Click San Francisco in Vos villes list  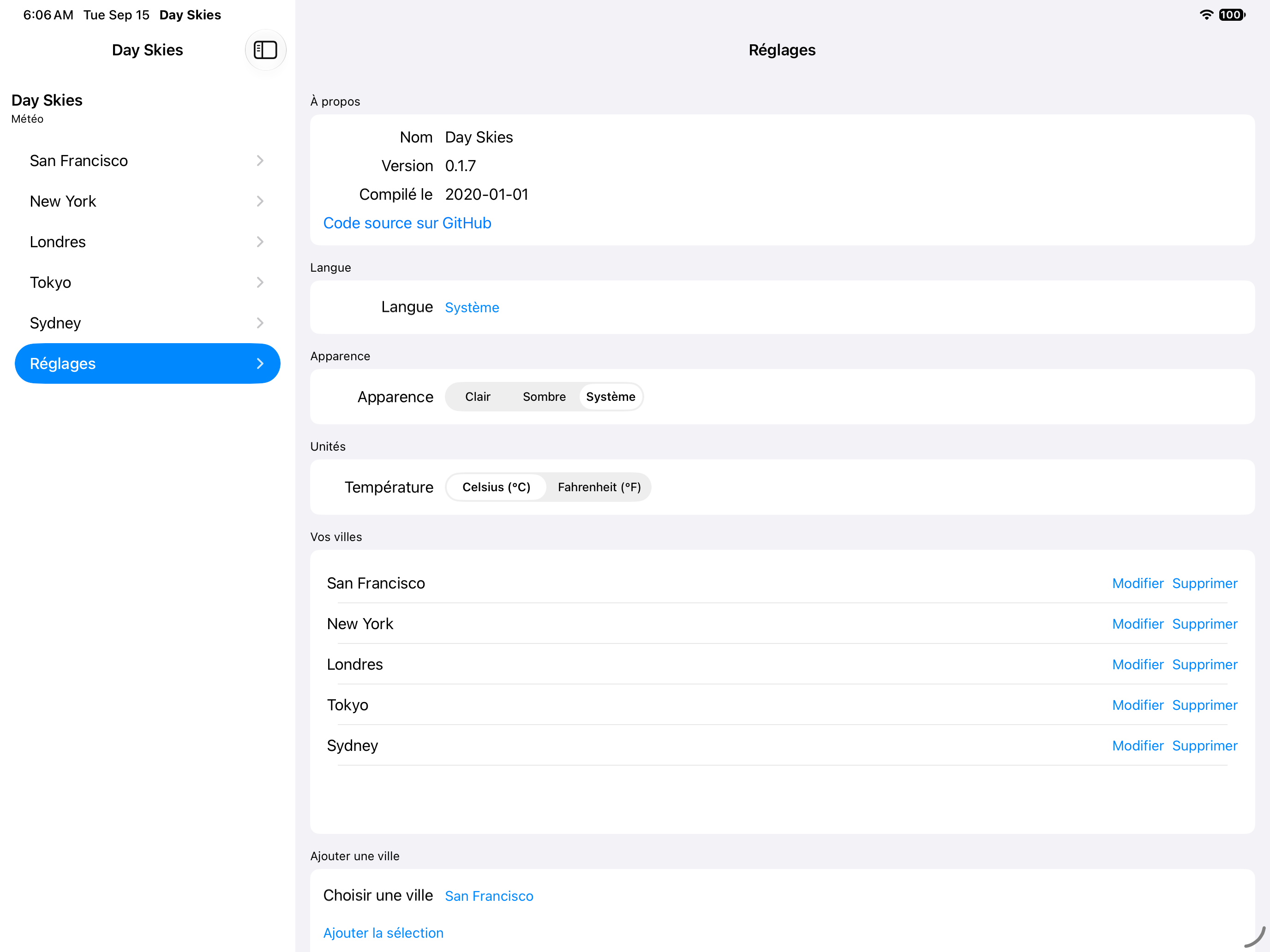pos(376,583)
